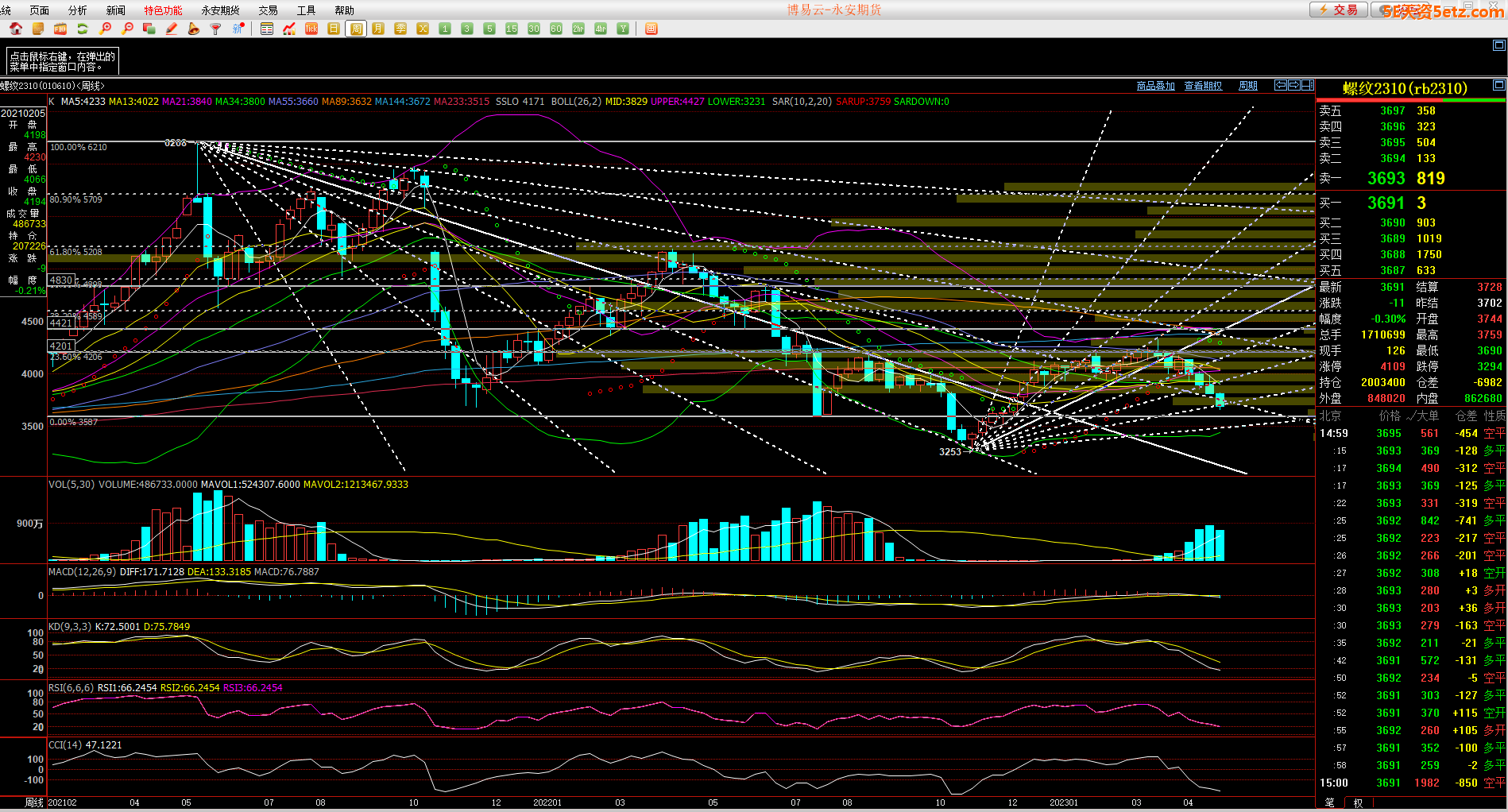
Task: Click the funnel filter icon
Action: pyautogui.click(x=215, y=29)
